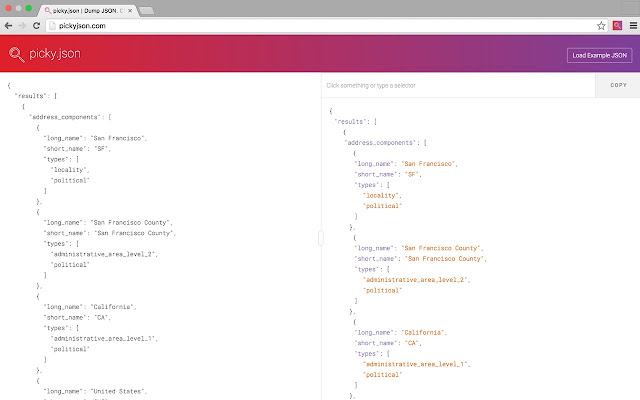The image size is (640, 400).
Task: Click the browser forward arrow
Action: point(22,26)
